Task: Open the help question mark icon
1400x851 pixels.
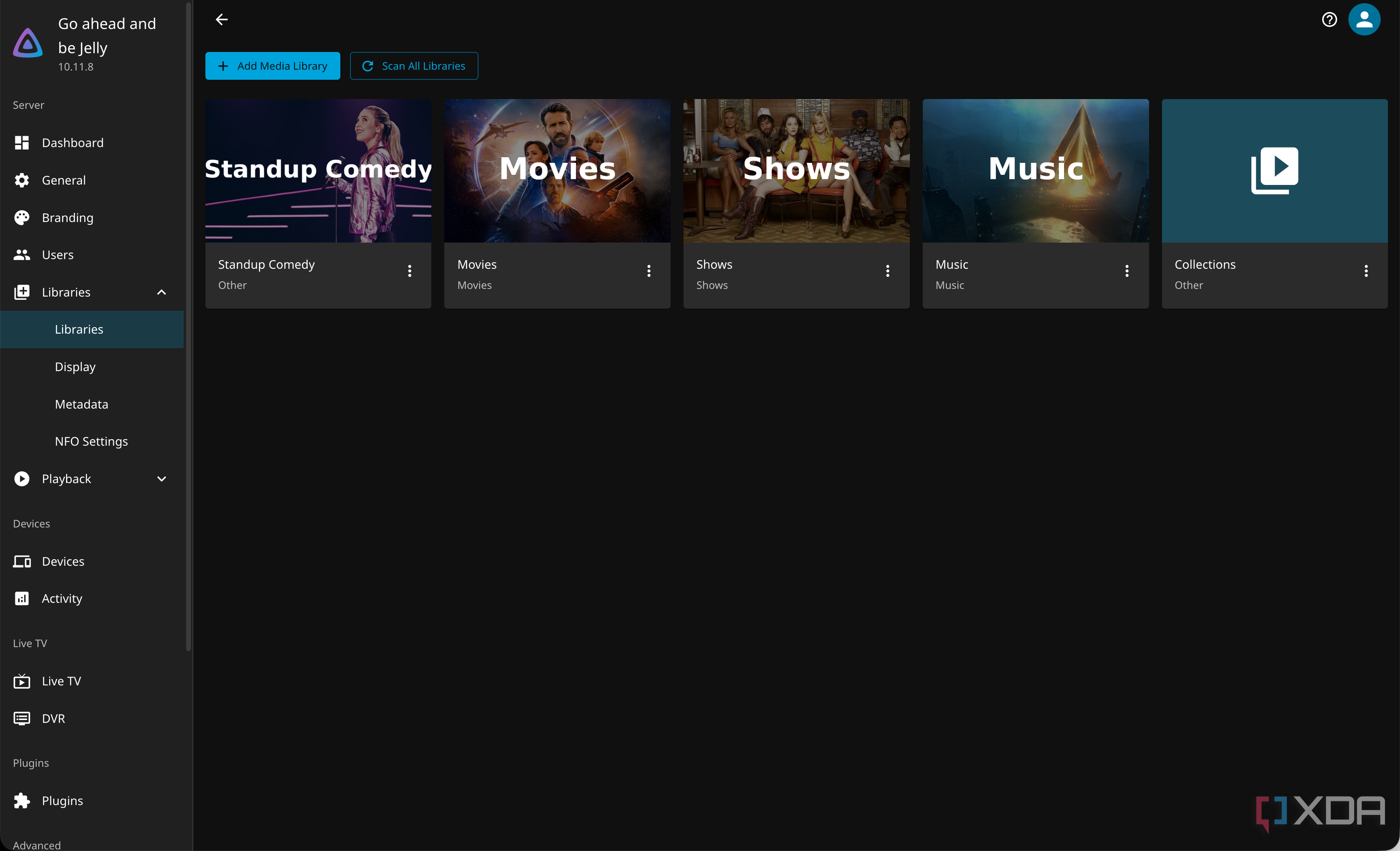Action: pos(1329,19)
